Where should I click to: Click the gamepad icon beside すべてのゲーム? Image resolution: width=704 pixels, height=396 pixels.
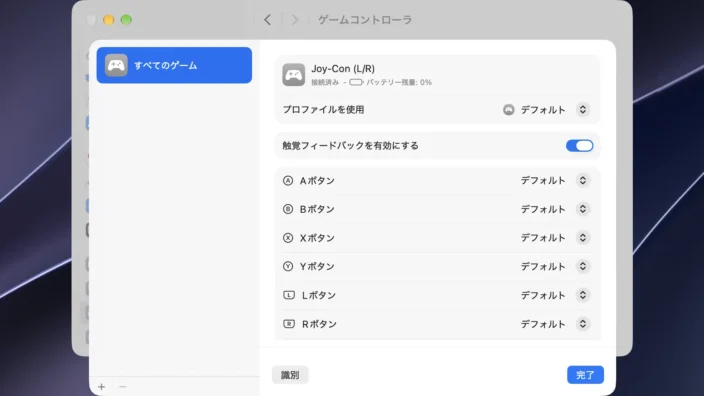pos(116,65)
